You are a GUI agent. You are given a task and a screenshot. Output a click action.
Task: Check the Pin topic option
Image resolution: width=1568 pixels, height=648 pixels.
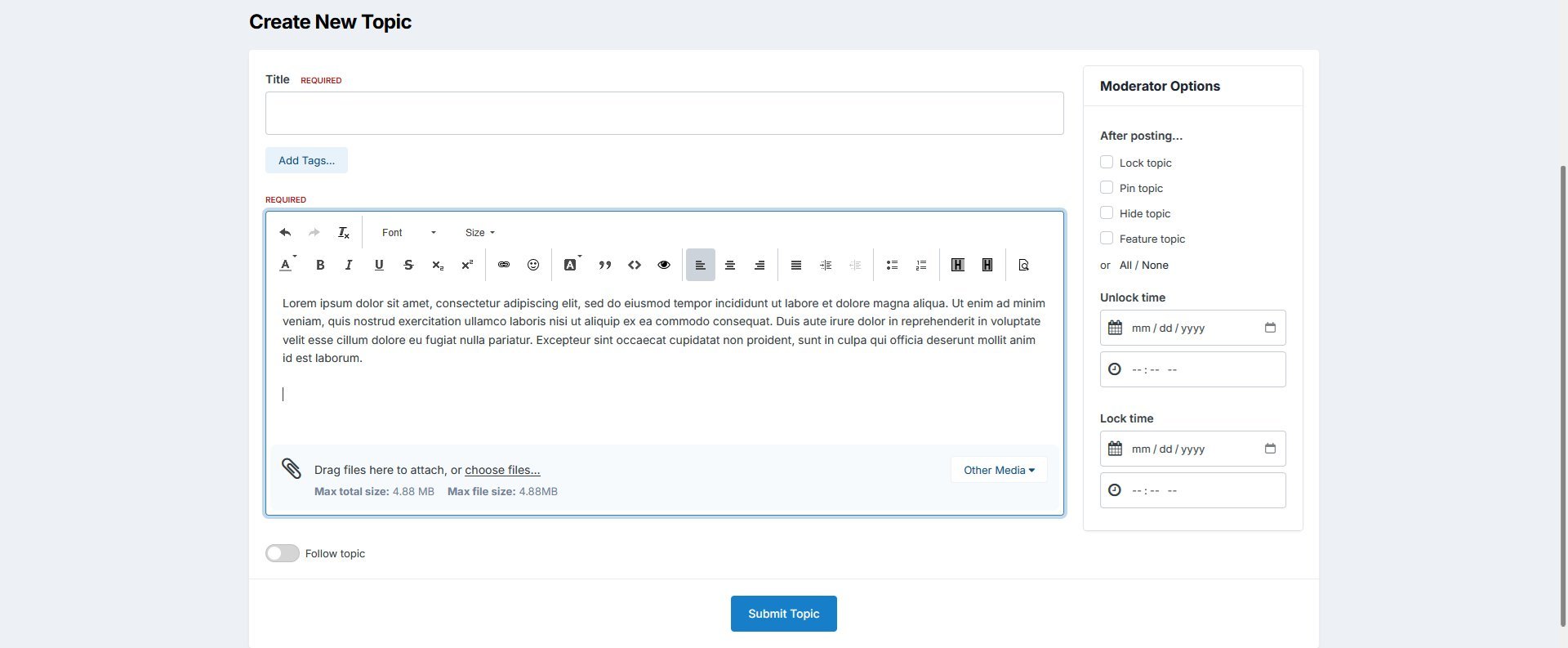coord(1107,188)
